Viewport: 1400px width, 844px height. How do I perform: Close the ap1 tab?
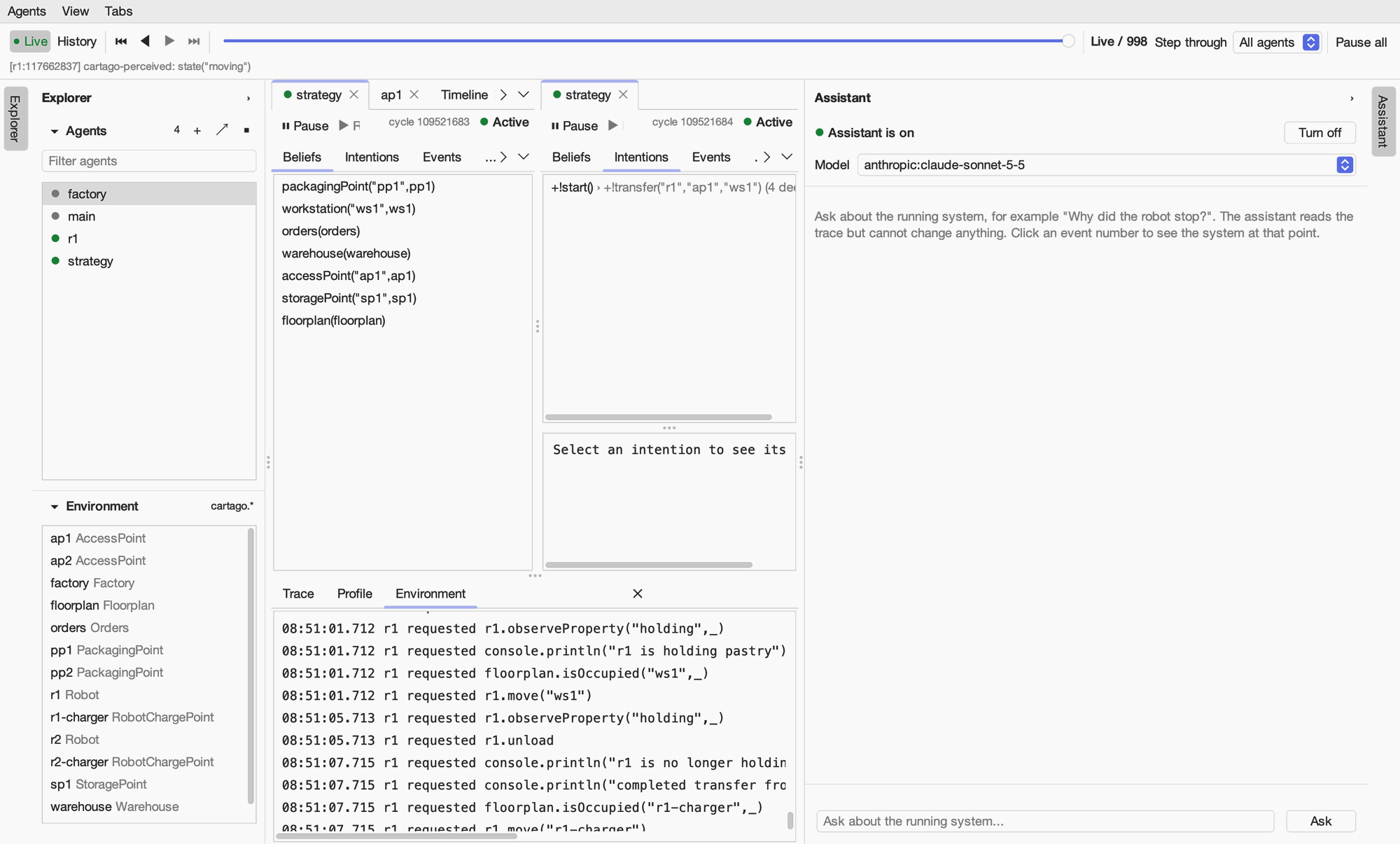(x=414, y=94)
